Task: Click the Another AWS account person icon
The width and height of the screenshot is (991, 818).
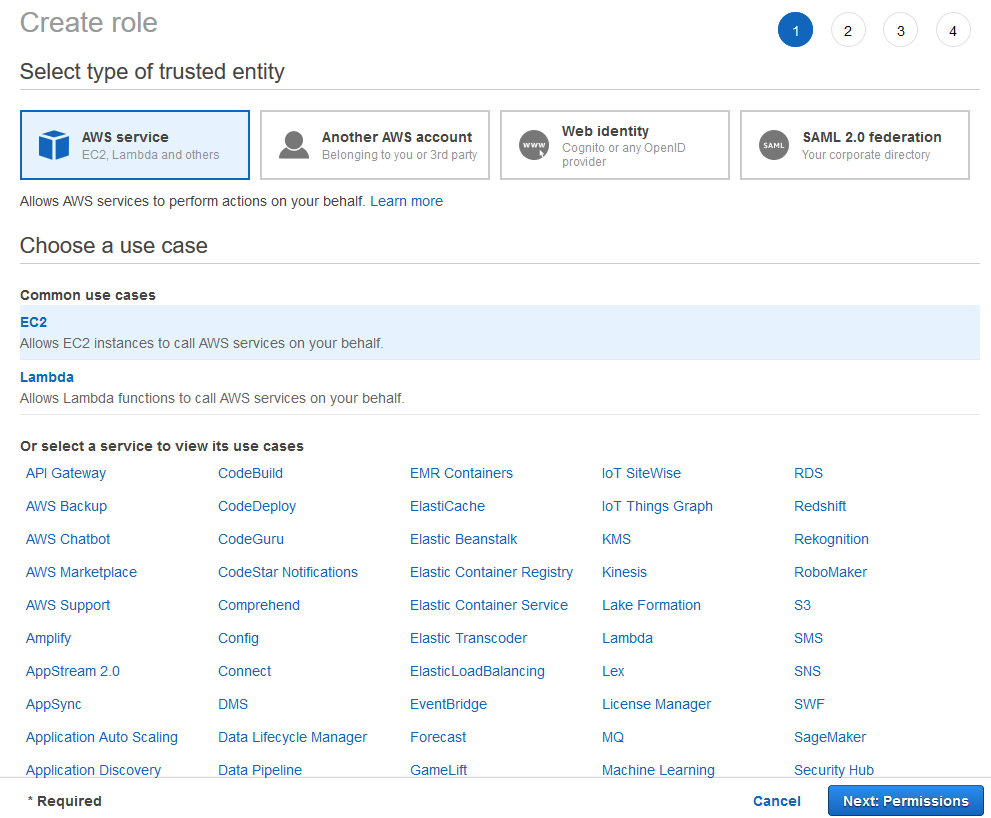Action: [x=294, y=145]
